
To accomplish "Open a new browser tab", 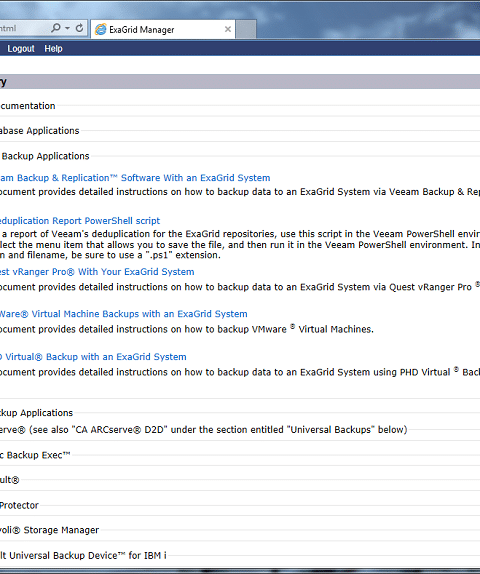I will [246, 29].
